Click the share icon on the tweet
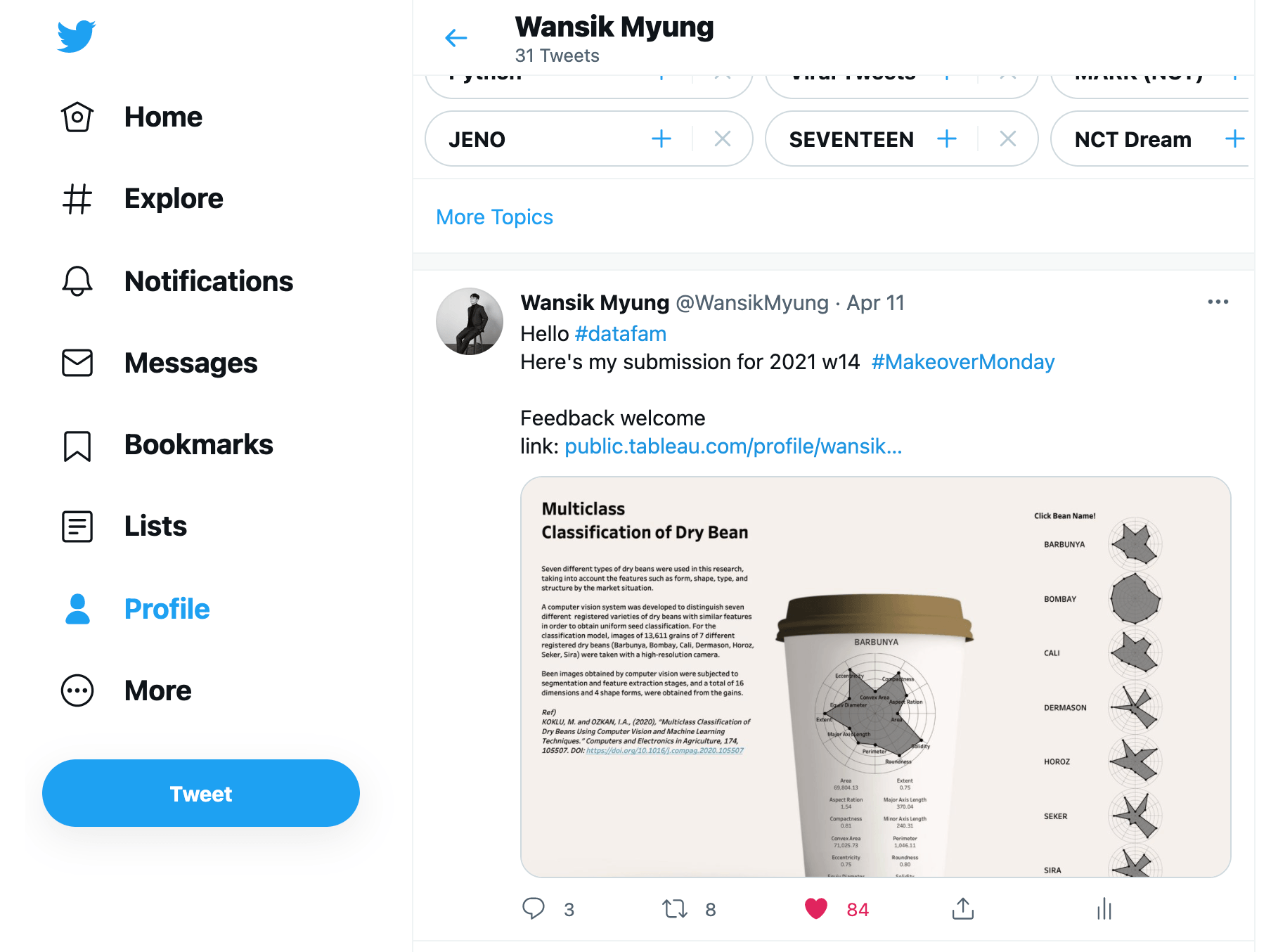Image resolution: width=1278 pixels, height=952 pixels. coord(963,908)
